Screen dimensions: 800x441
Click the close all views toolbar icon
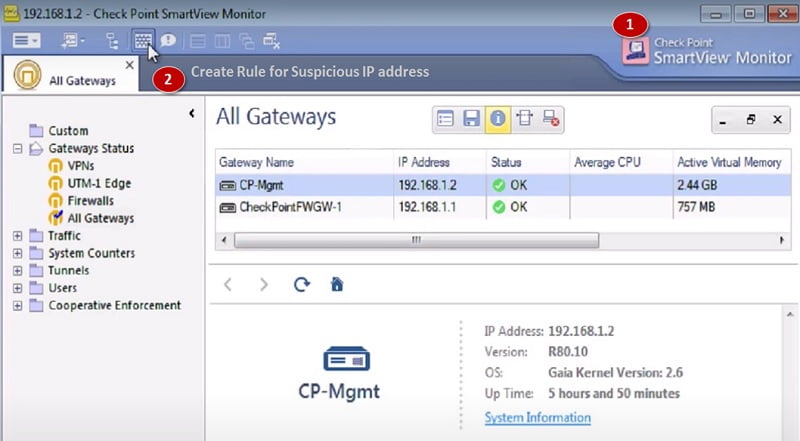click(271, 41)
